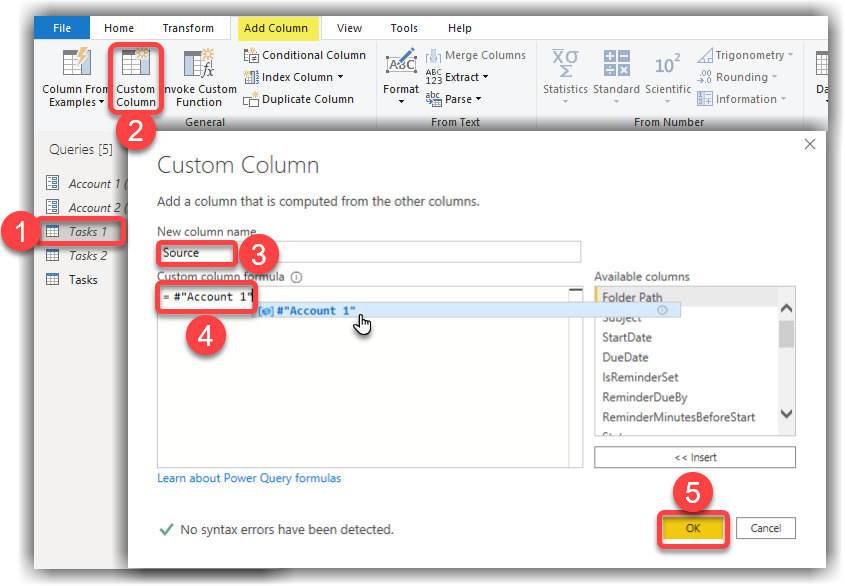Open the File tab

click(62, 28)
